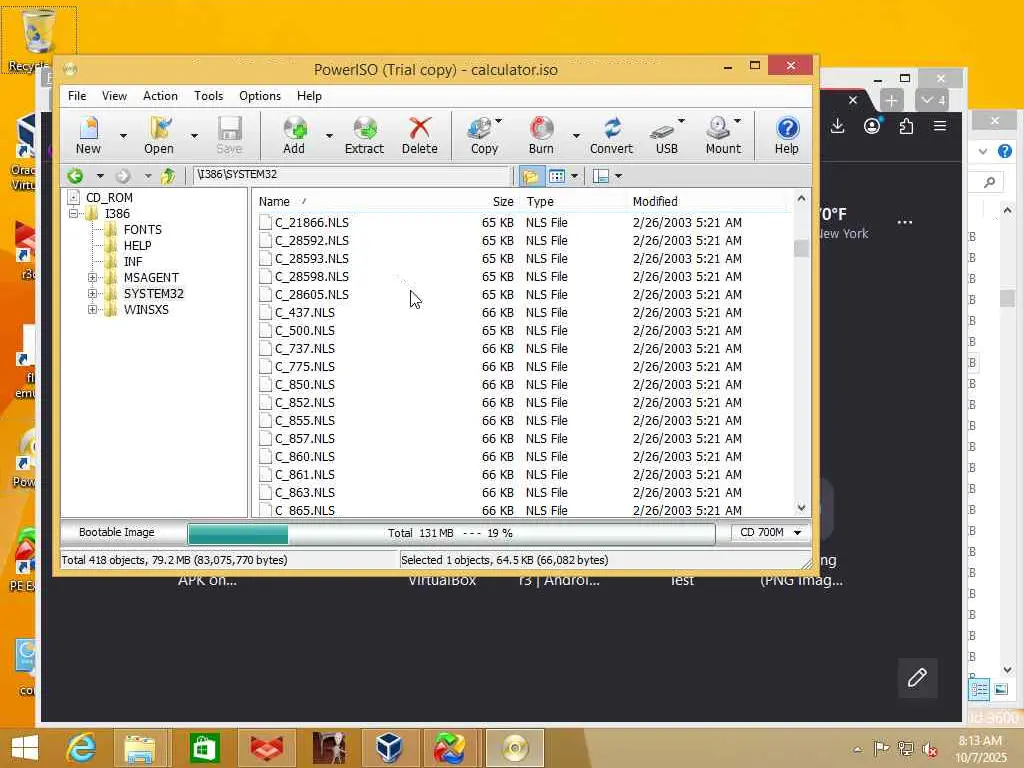The width and height of the screenshot is (1024, 768).
Task: Click the file list scrollbar thumb
Action: tap(801, 248)
